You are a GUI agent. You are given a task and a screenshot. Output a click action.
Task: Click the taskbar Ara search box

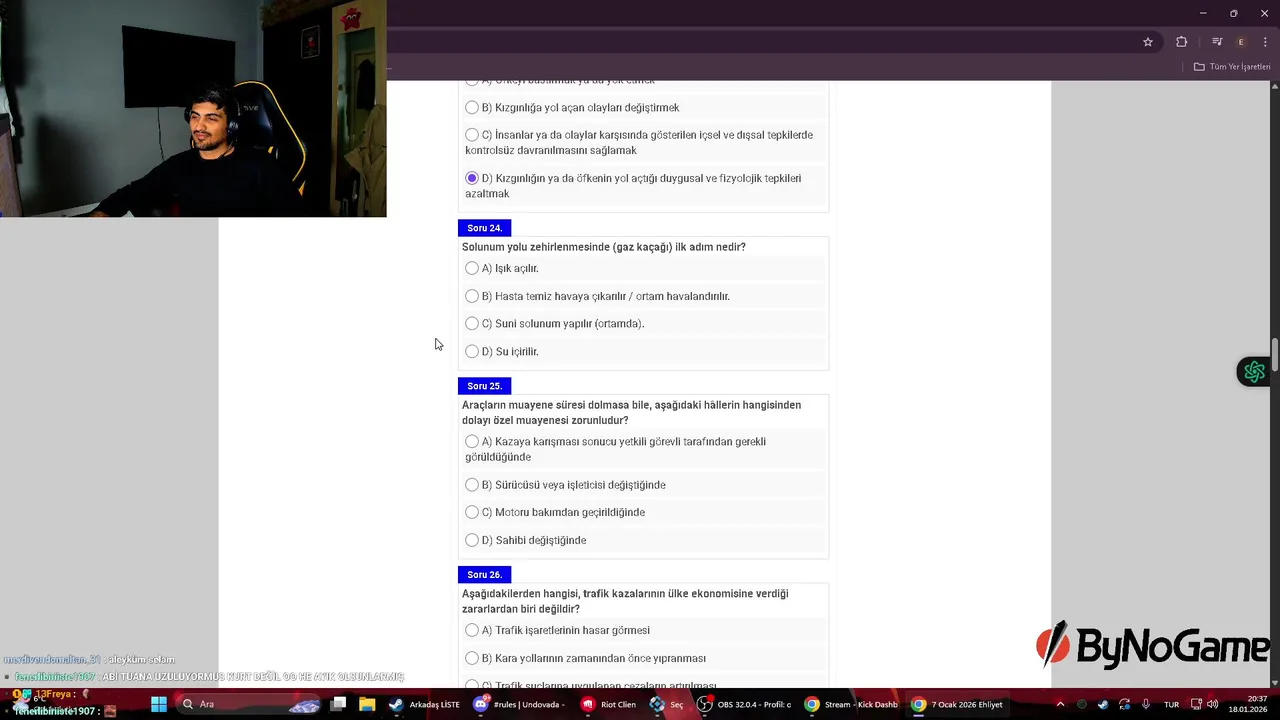(x=248, y=704)
